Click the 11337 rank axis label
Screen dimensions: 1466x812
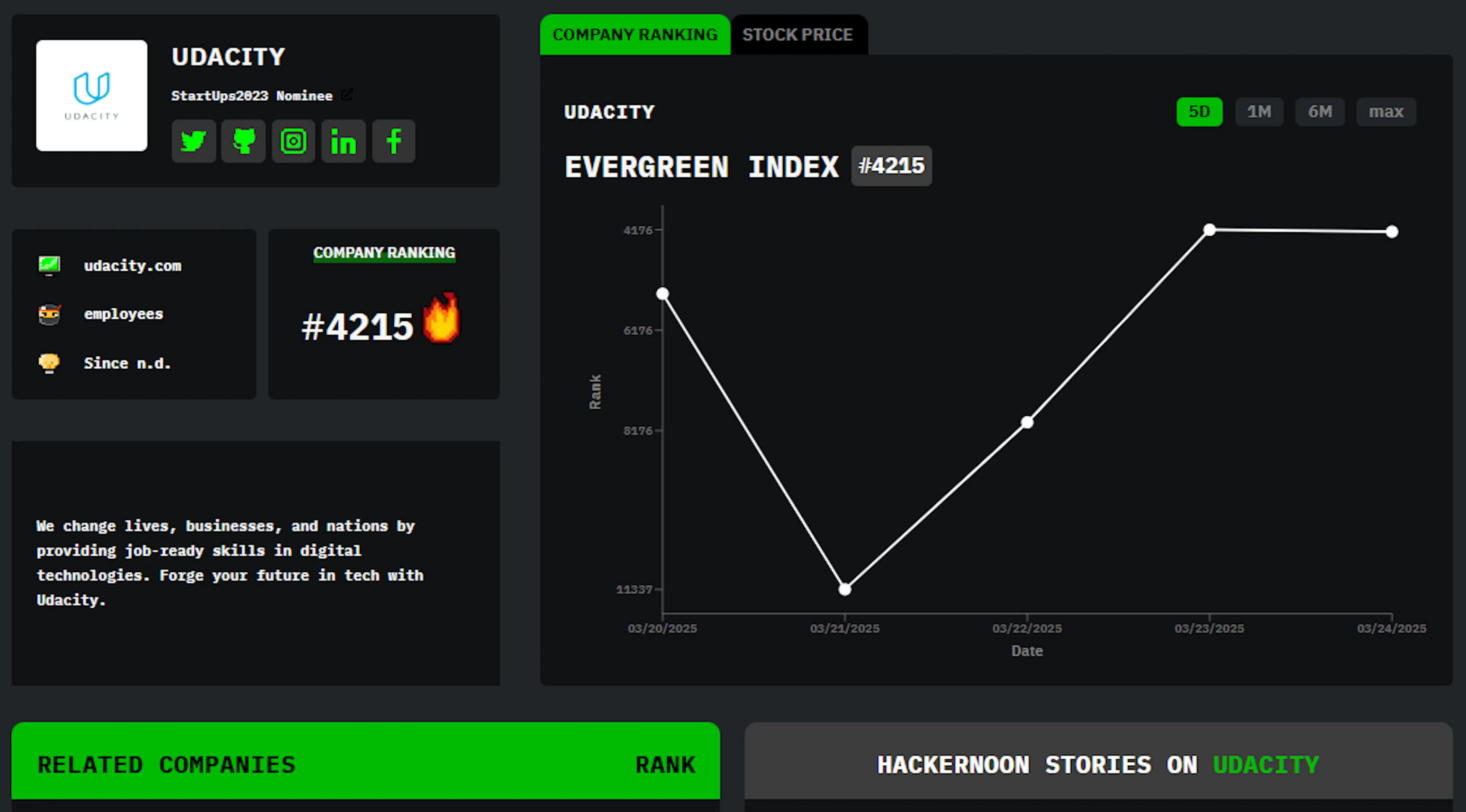[634, 590]
